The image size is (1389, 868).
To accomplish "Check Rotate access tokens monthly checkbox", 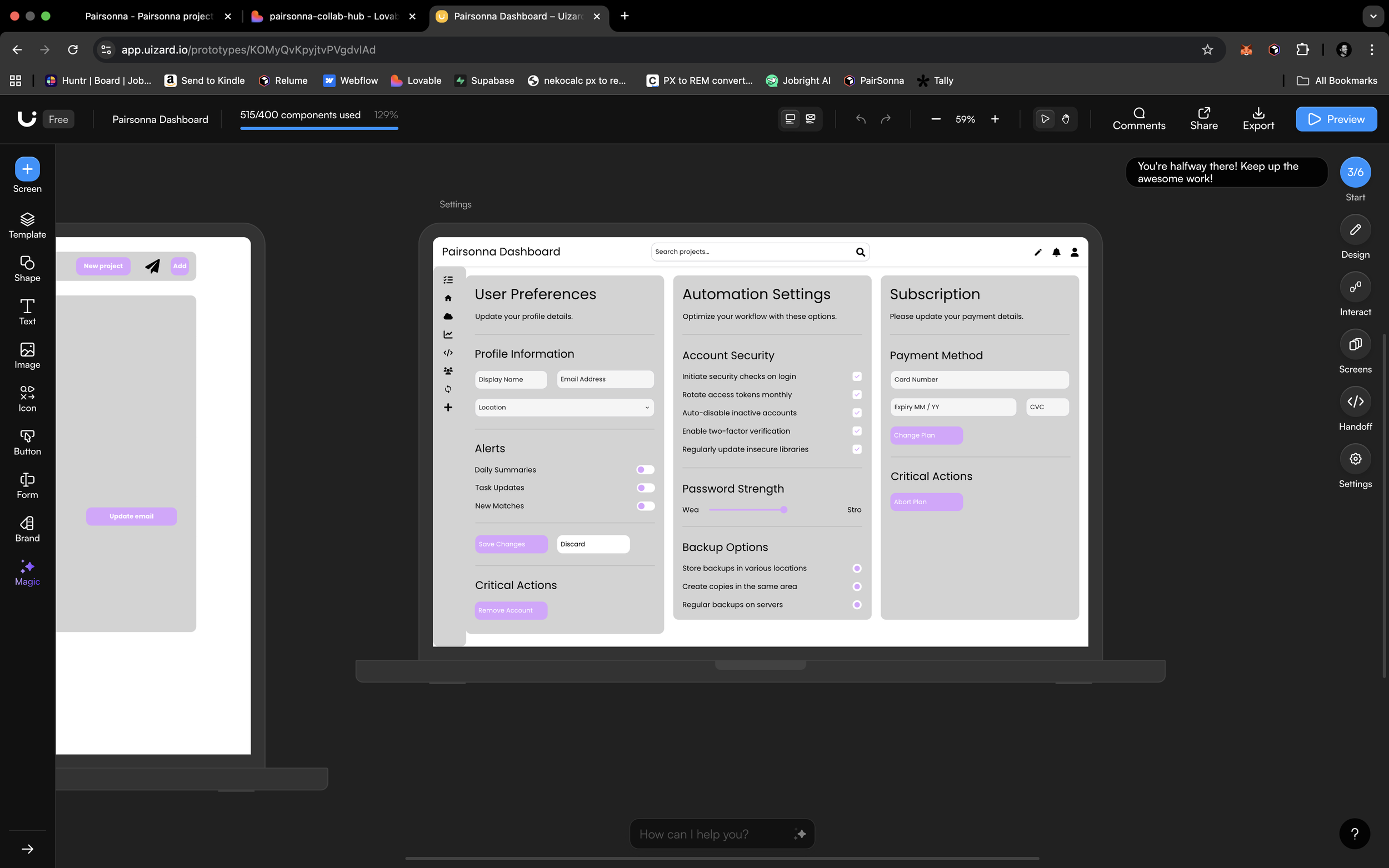I will coord(857,394).
